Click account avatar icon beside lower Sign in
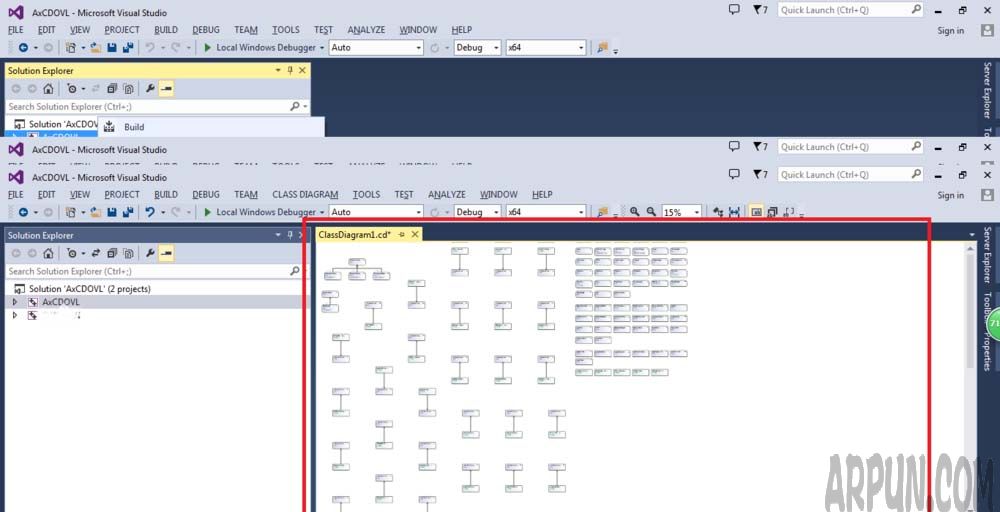This screenshot has width=1000, height=512. tap(987, 194)
